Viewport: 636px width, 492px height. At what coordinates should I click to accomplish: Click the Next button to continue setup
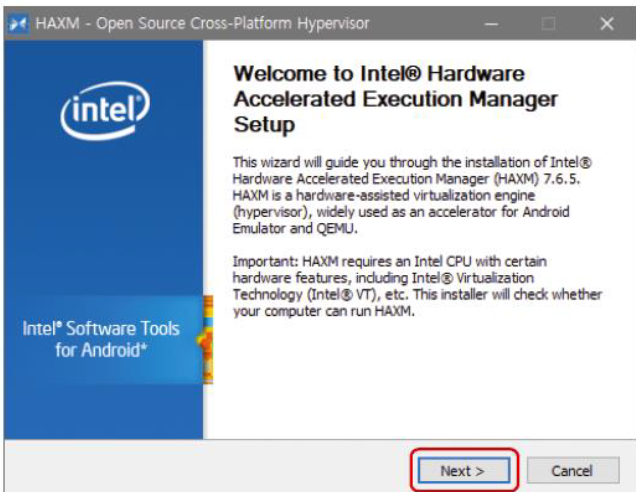coord(464,471)
